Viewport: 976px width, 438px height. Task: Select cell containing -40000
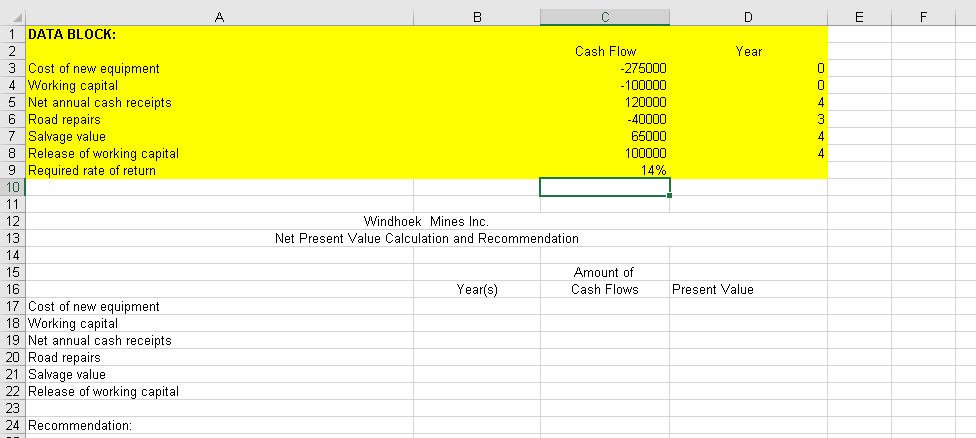tap(605, 119)
